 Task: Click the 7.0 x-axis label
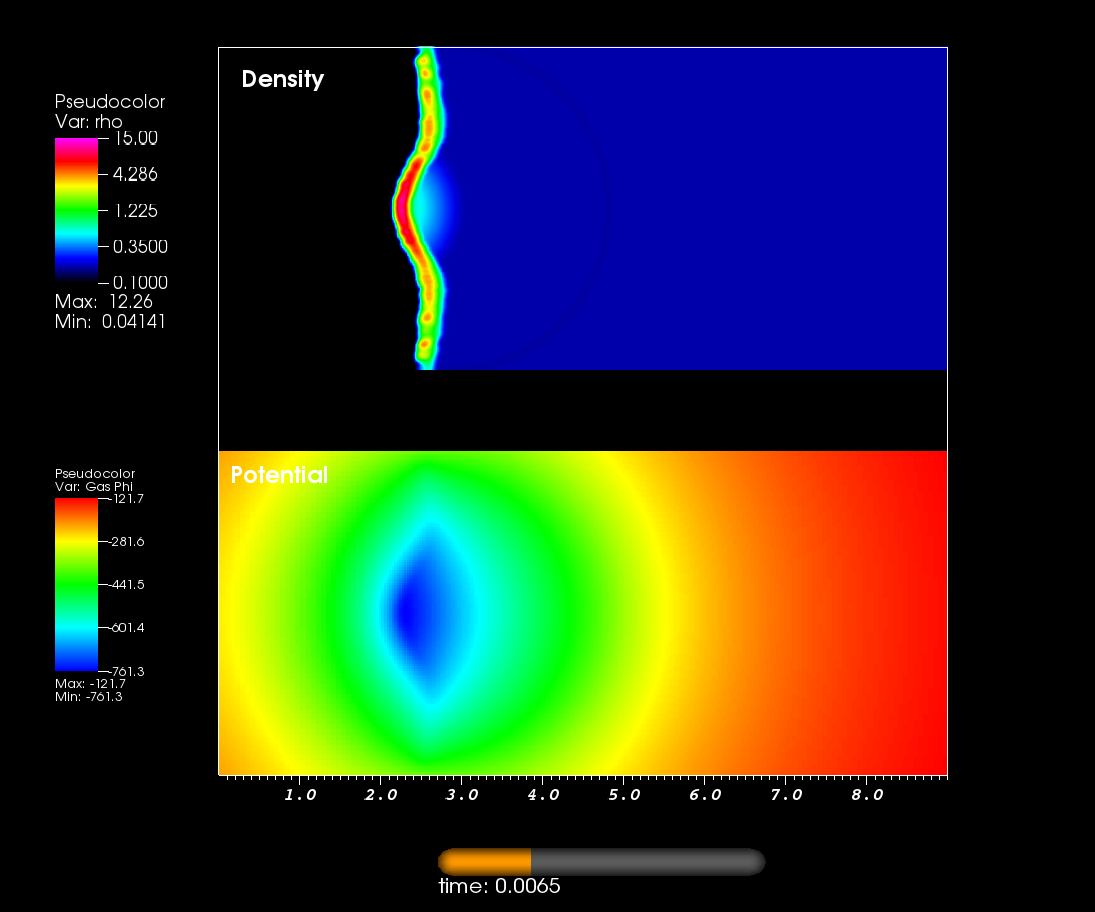pyautogui.click(x=786, y=795)
